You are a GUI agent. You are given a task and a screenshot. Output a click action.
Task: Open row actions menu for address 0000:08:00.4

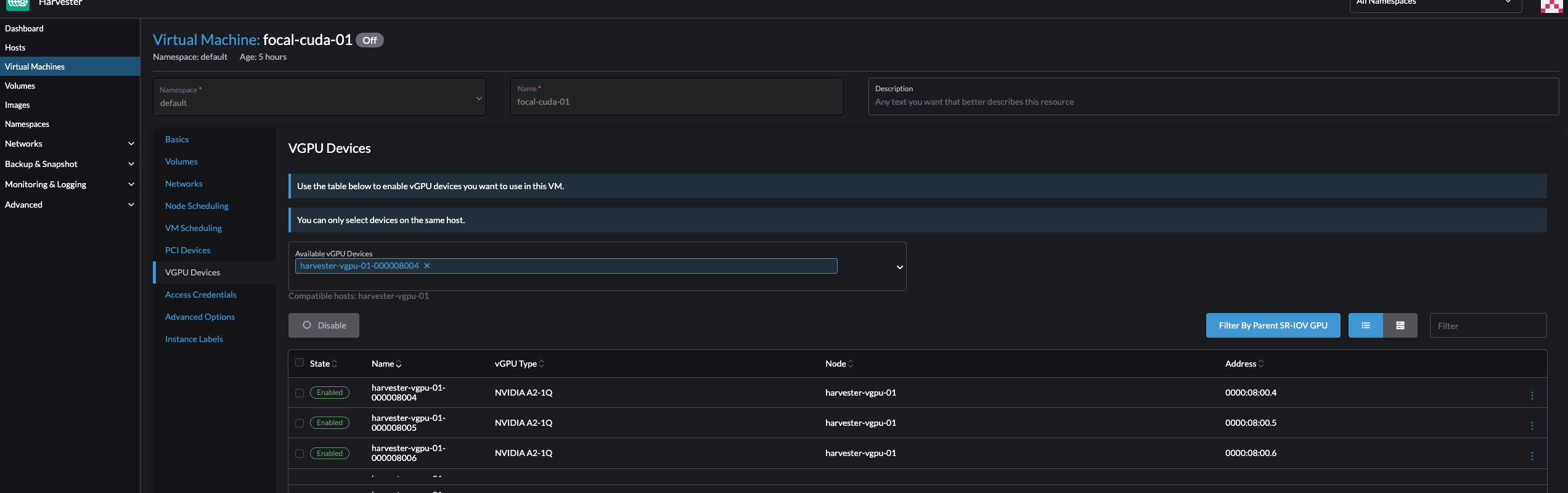[1532, 396]
